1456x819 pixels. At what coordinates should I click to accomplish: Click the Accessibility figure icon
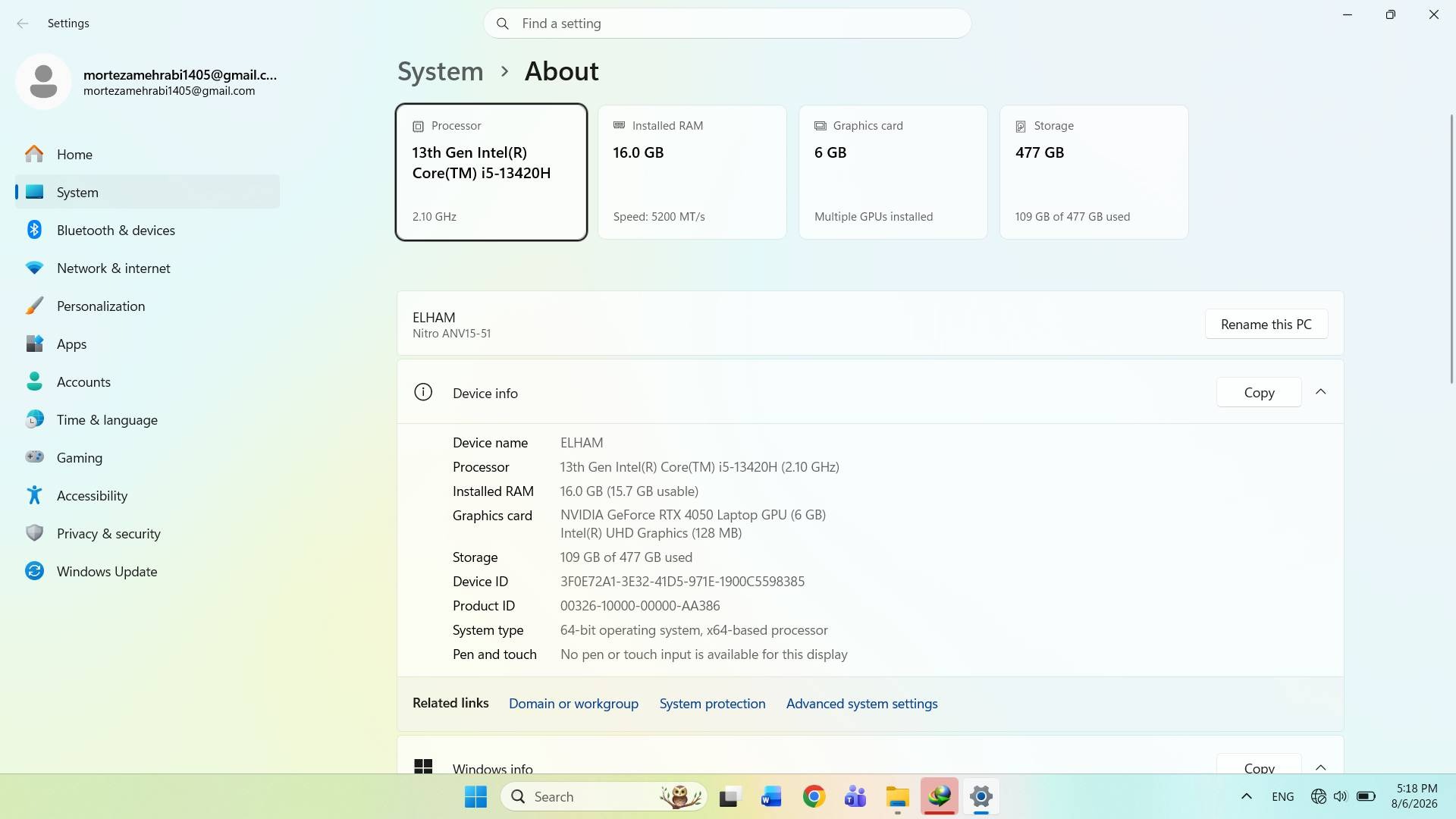pos(34,495)
